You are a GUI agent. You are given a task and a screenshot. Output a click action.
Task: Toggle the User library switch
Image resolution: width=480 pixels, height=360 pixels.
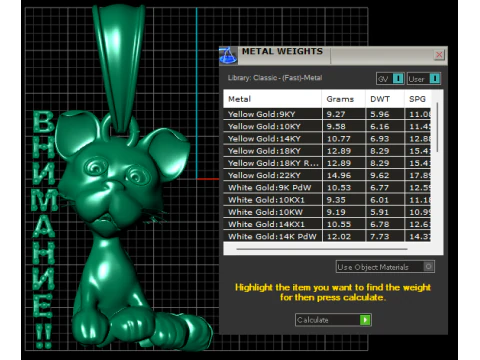click(x=424, y=79)
